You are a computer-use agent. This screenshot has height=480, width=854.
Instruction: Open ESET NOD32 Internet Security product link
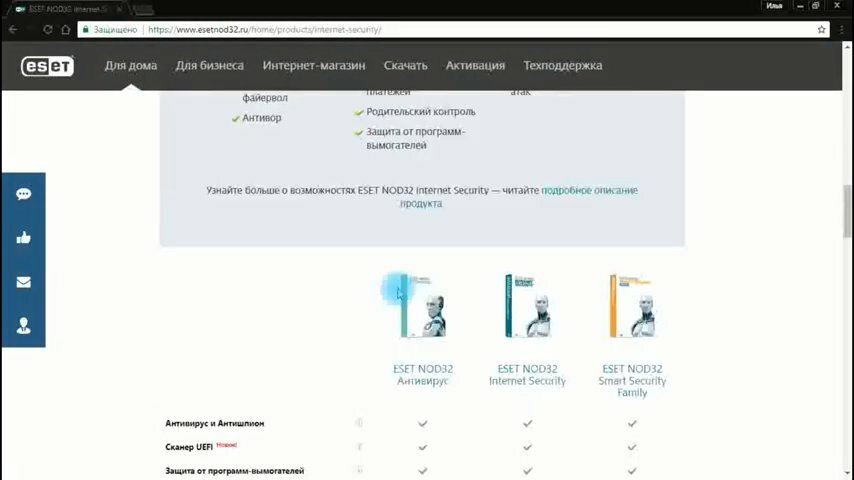pos(527,375)
